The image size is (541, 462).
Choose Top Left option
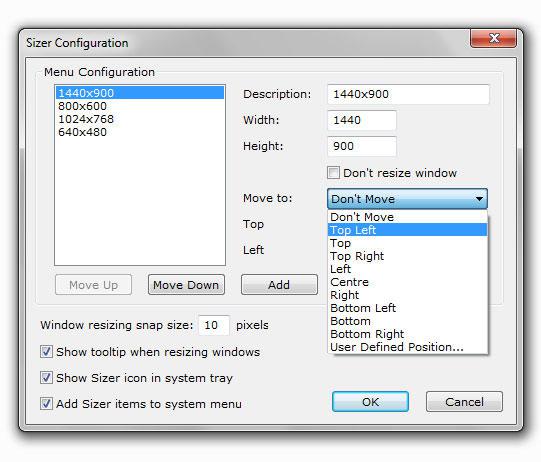pos(407,230)
